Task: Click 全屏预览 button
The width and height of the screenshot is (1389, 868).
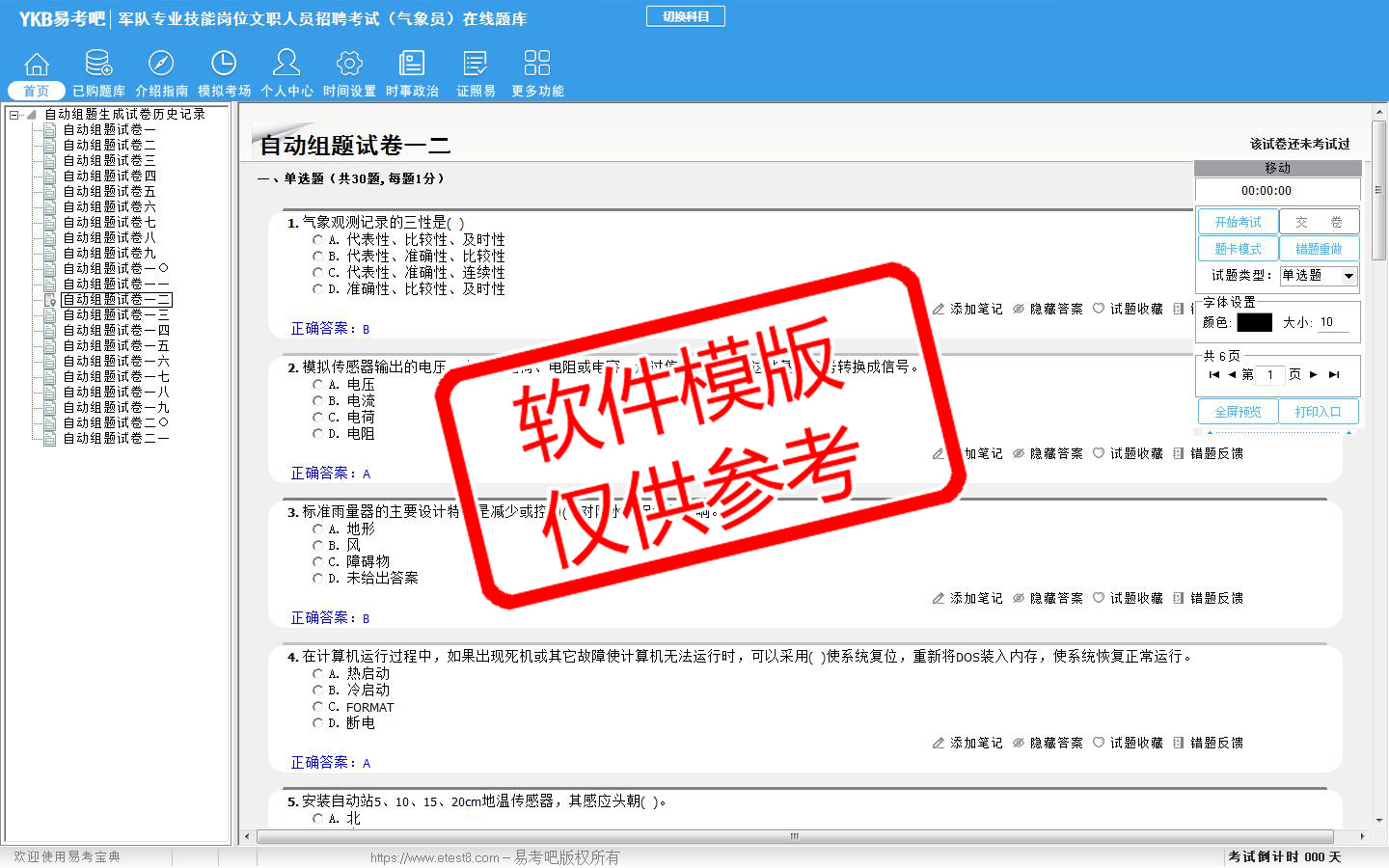Action: pyautogui.click(x=1239, y=412)
